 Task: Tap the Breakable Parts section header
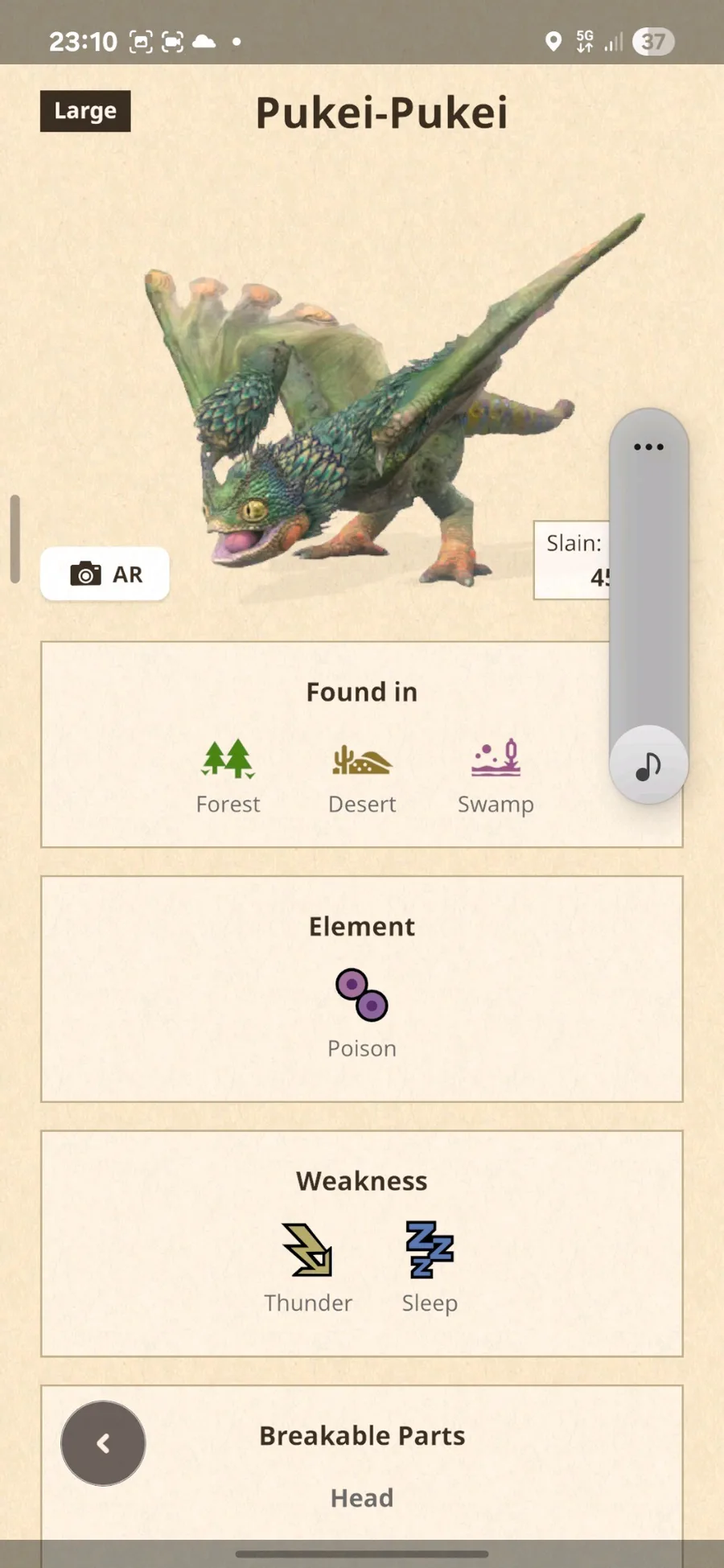(362, 1436)
